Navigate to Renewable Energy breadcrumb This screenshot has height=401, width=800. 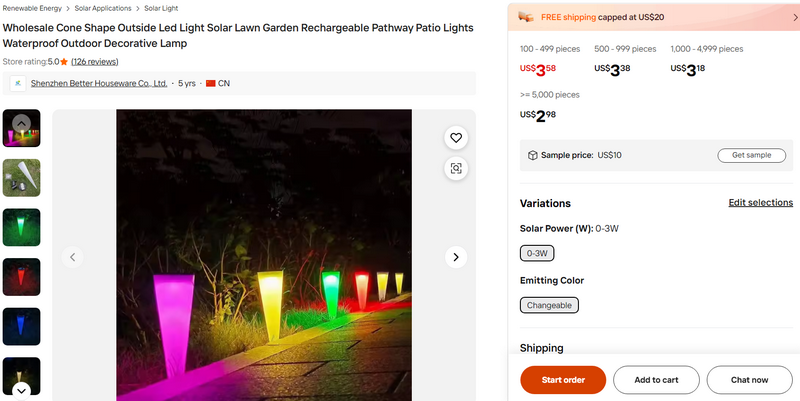coord(32,8)
